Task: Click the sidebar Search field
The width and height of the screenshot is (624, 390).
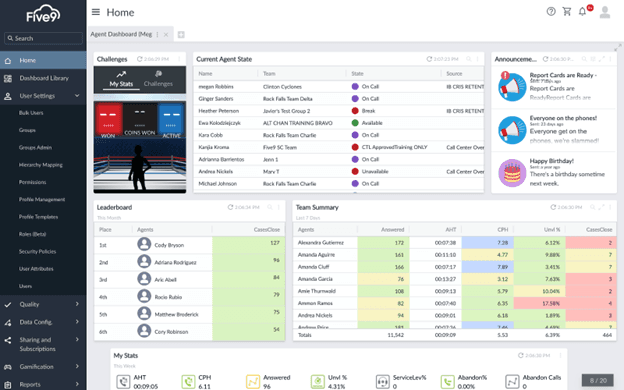Action: point(43,38)
